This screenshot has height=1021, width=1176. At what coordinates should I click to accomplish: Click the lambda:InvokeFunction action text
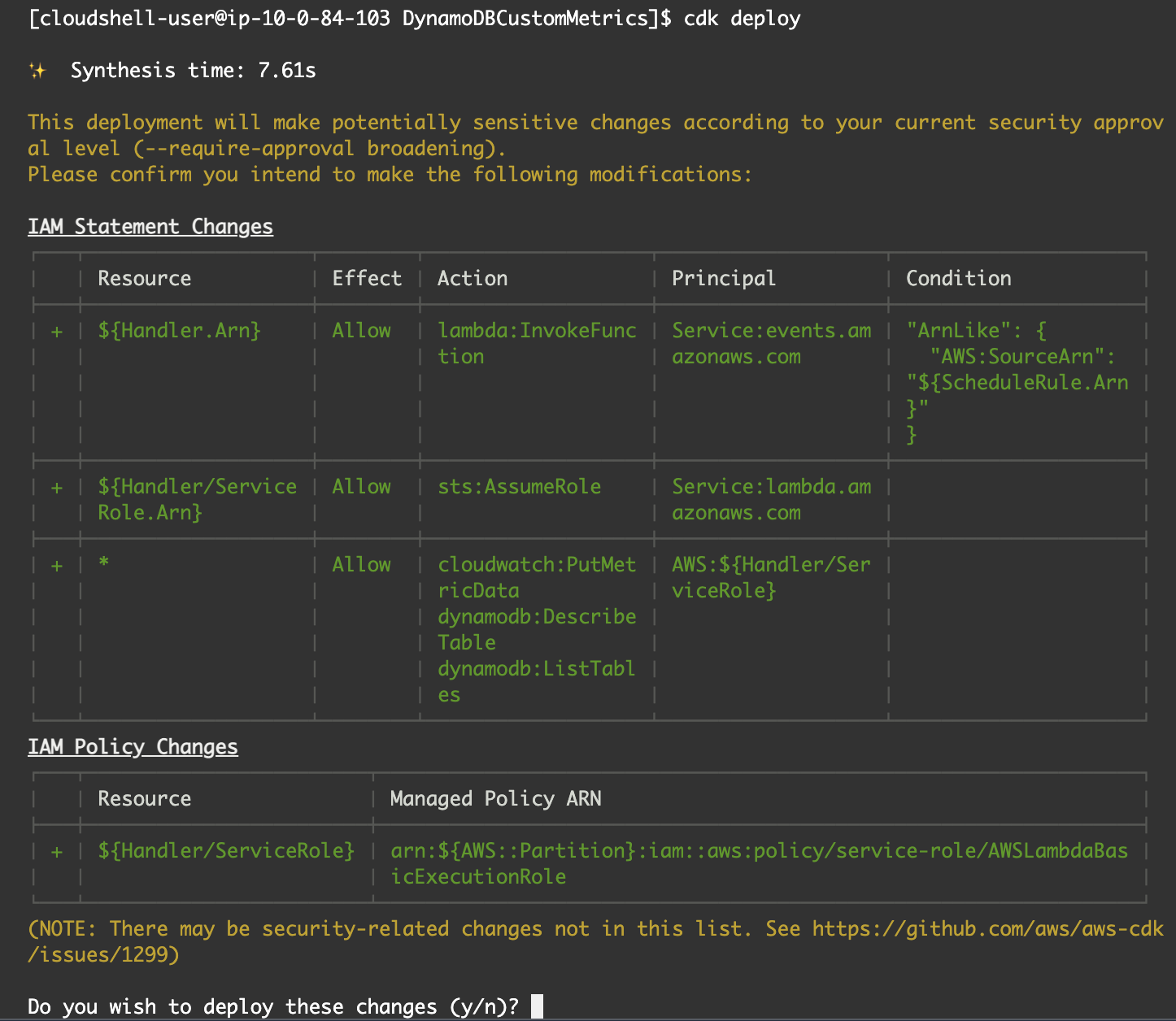coord(536,343)
